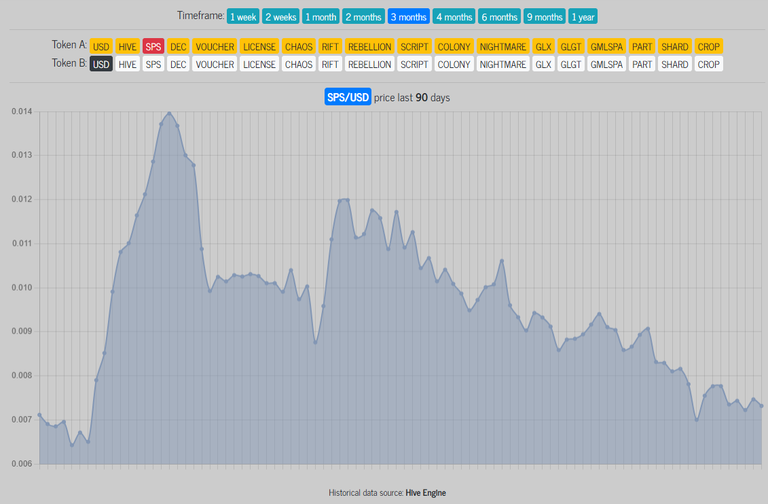
Task: Click the first data point on the chart
Action: point(40,415)
